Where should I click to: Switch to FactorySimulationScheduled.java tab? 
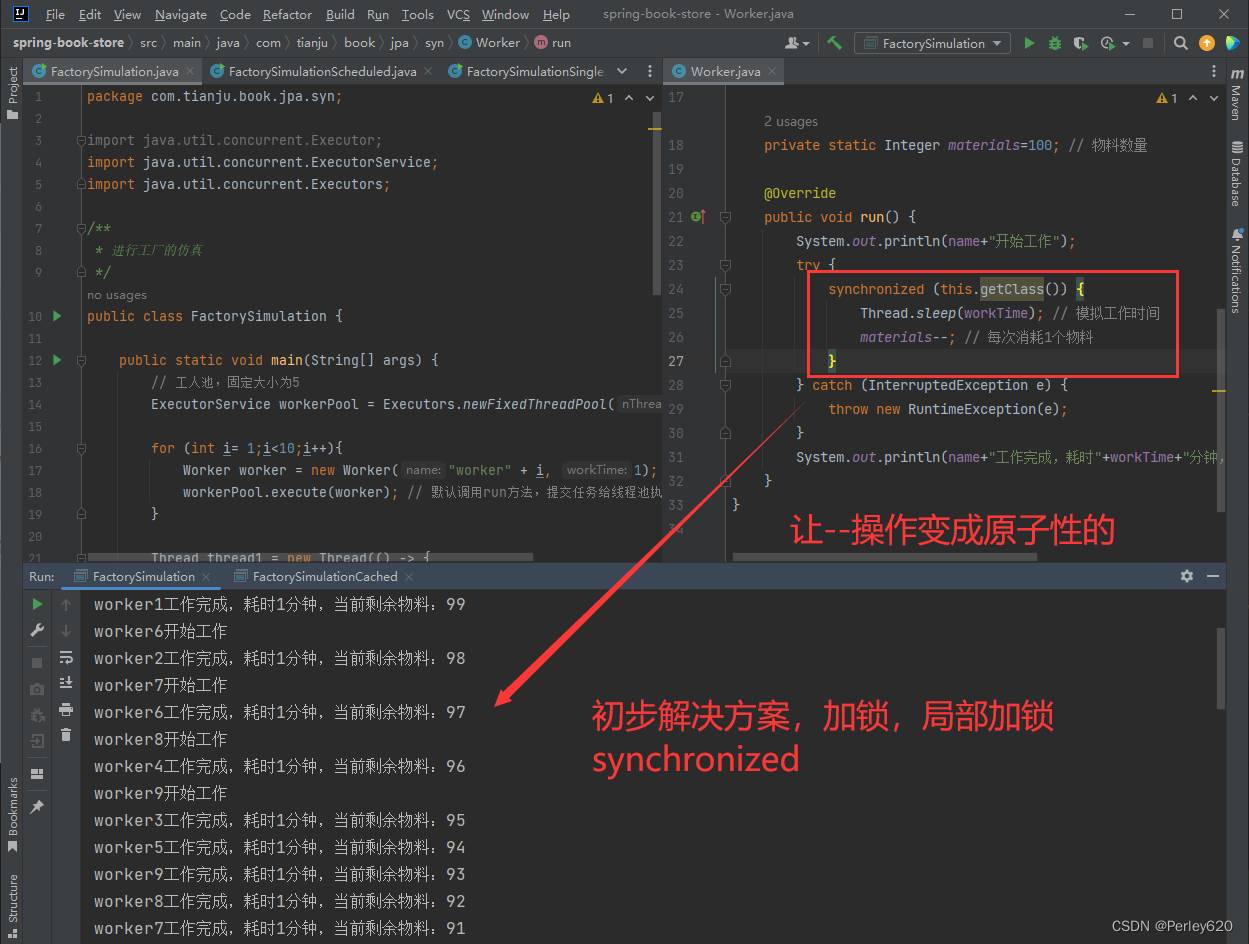point(322,71)
